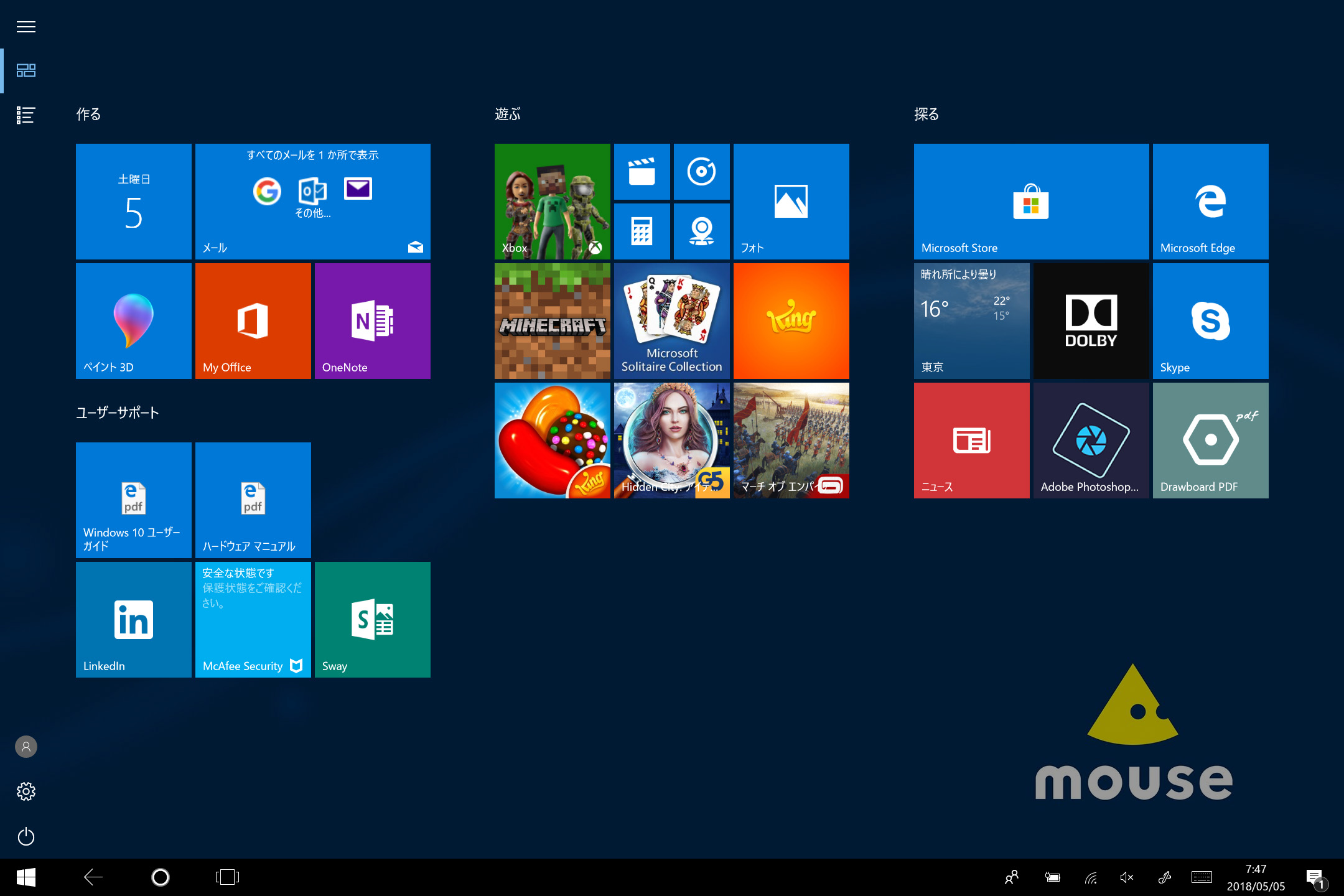Open Dolby tile
Image resolution: width=1344 pixels, height=896 pixels.
click(1091, 320)
